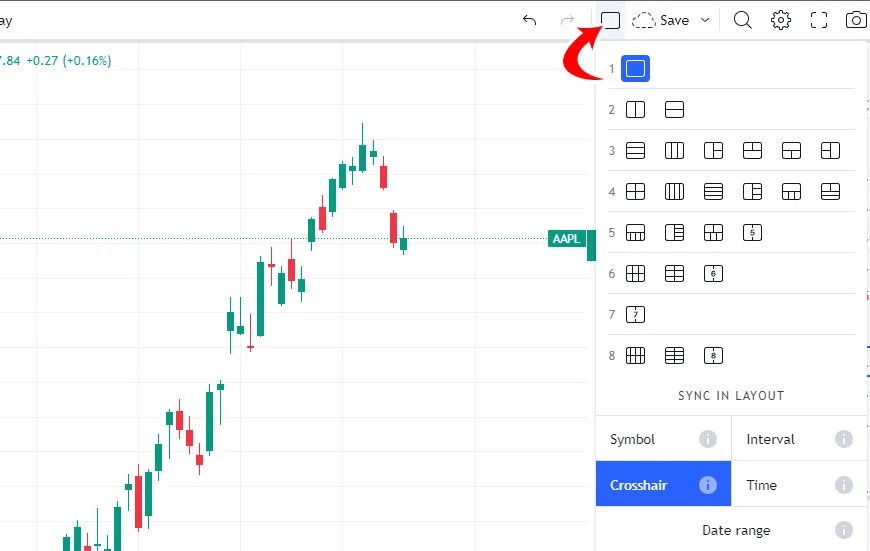Click the undo arrow in toolbar
Screen dimensions: 870x551
click(x=530, y=21)
